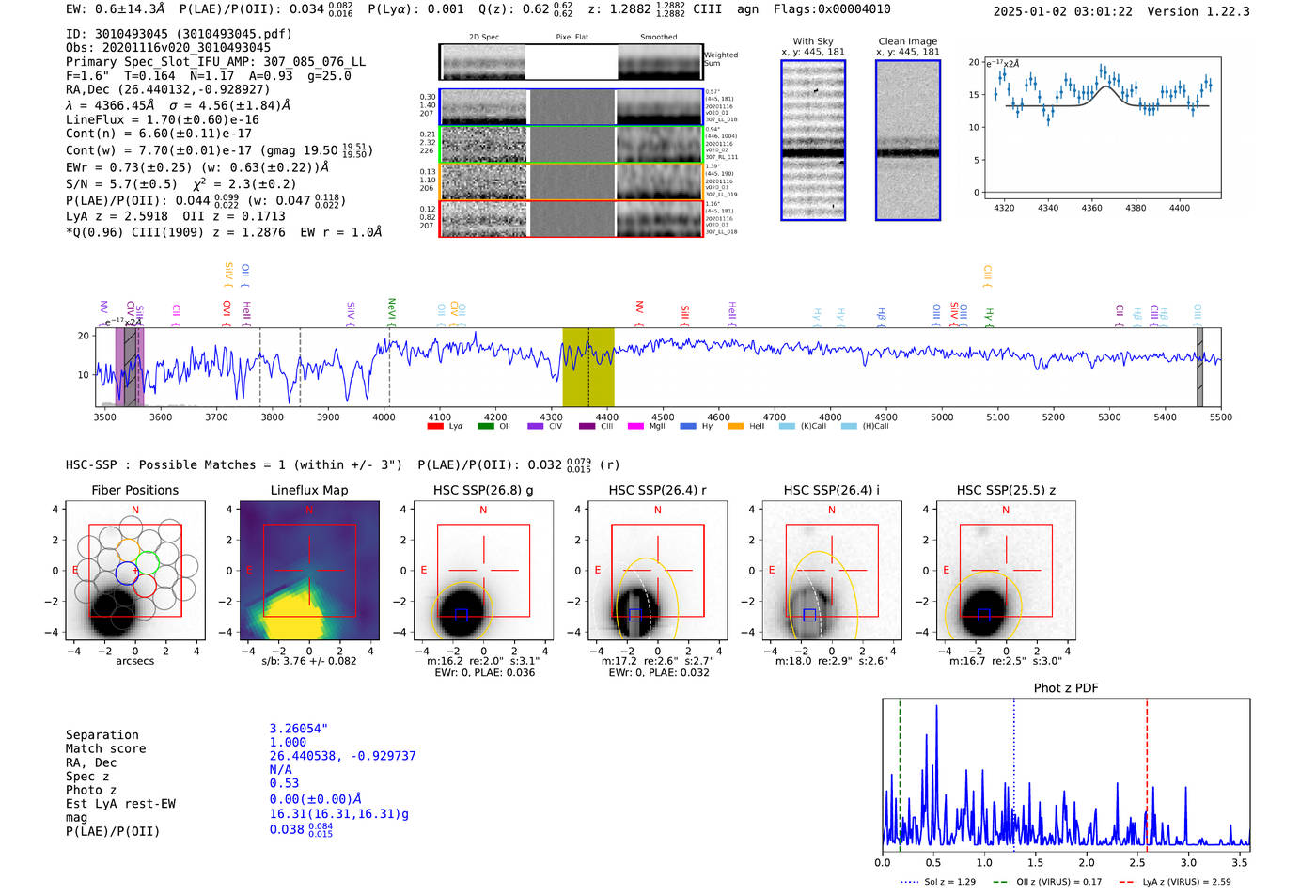
Task: Click the 'Cont(n) = 6.60(±0.11)e-17' value
Action: click(x=158, y=134)
